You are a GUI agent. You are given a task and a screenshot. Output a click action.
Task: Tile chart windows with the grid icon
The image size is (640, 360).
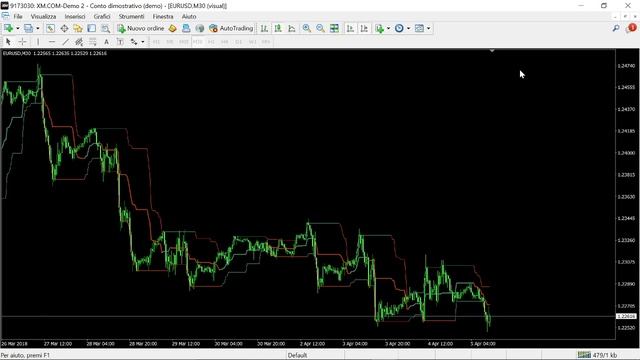click(x=334, y=28)
